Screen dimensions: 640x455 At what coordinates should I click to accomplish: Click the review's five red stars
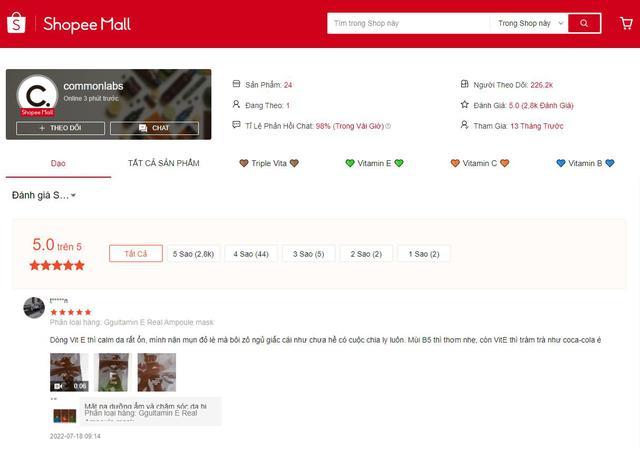71,312
